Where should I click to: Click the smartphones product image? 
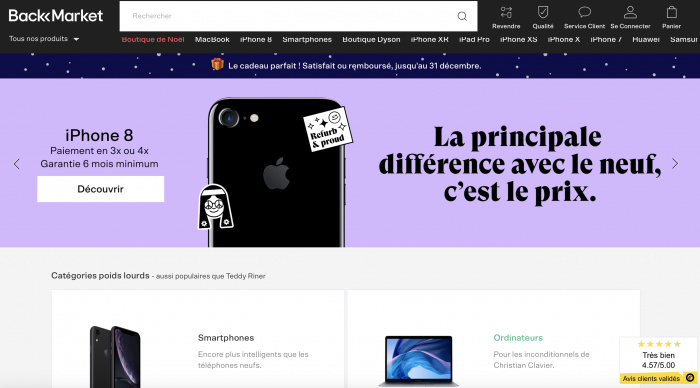point(115,357)
